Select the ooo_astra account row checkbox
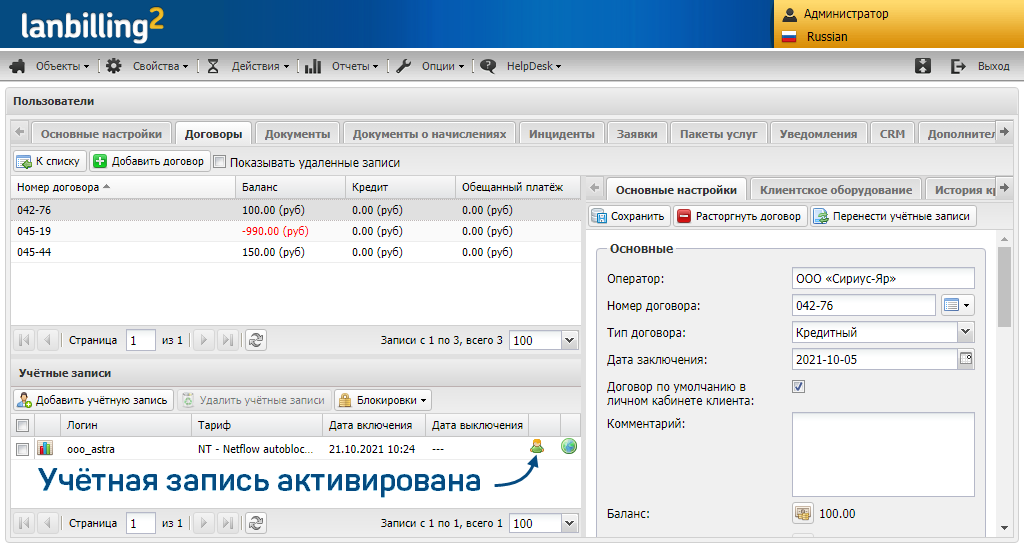 point(23,449)
